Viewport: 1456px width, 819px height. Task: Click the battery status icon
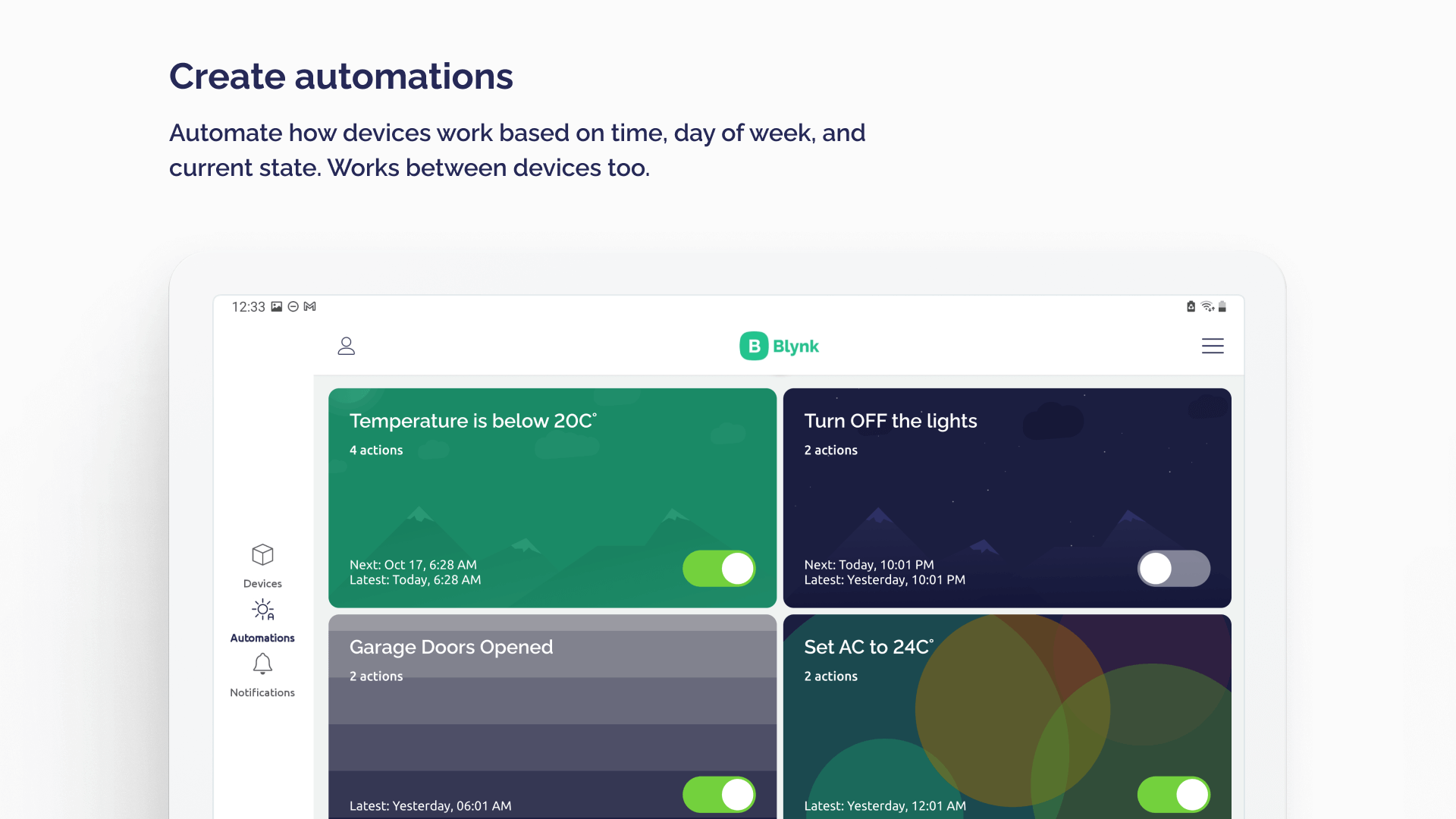coord(1222,306)
